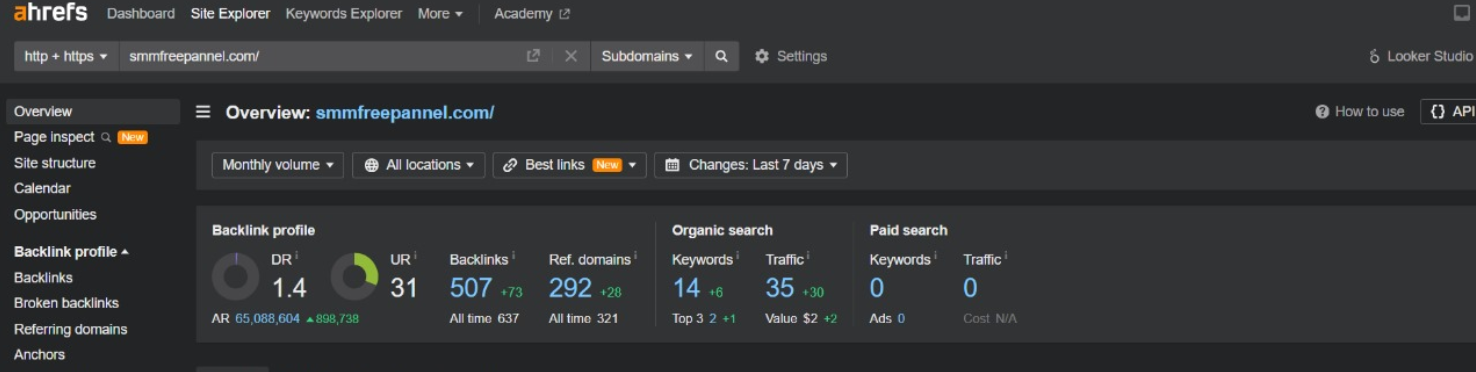Click Value $2 text
Viewport: 1476px width, 372px height.
pos(792,319)
